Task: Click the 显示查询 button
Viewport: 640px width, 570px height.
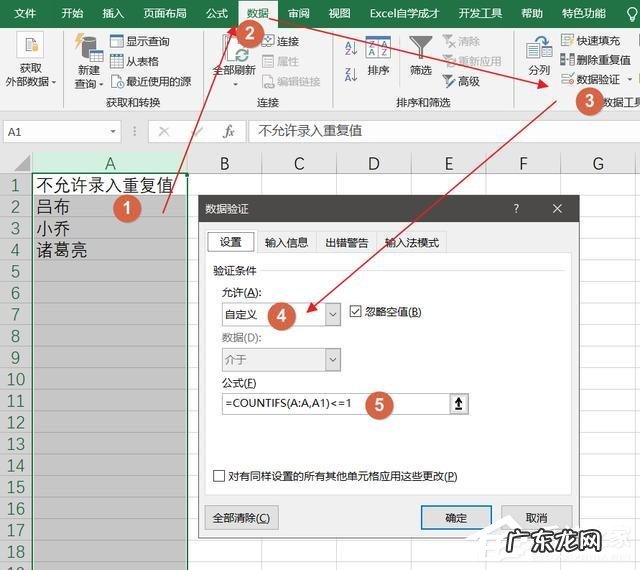Action: tap(140, 41)
